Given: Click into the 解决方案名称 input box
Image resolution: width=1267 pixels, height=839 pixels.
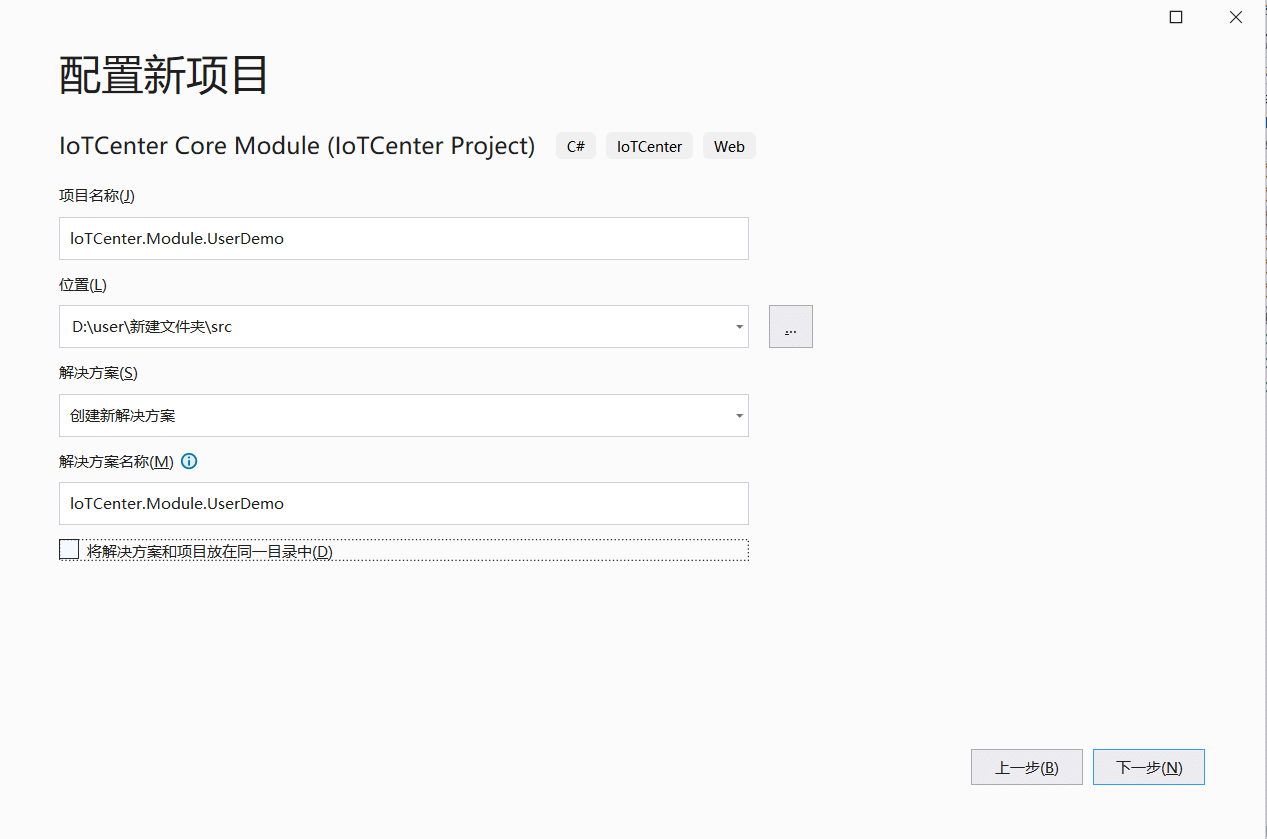Looking at the screenshot, I should (x=403, y=503).
